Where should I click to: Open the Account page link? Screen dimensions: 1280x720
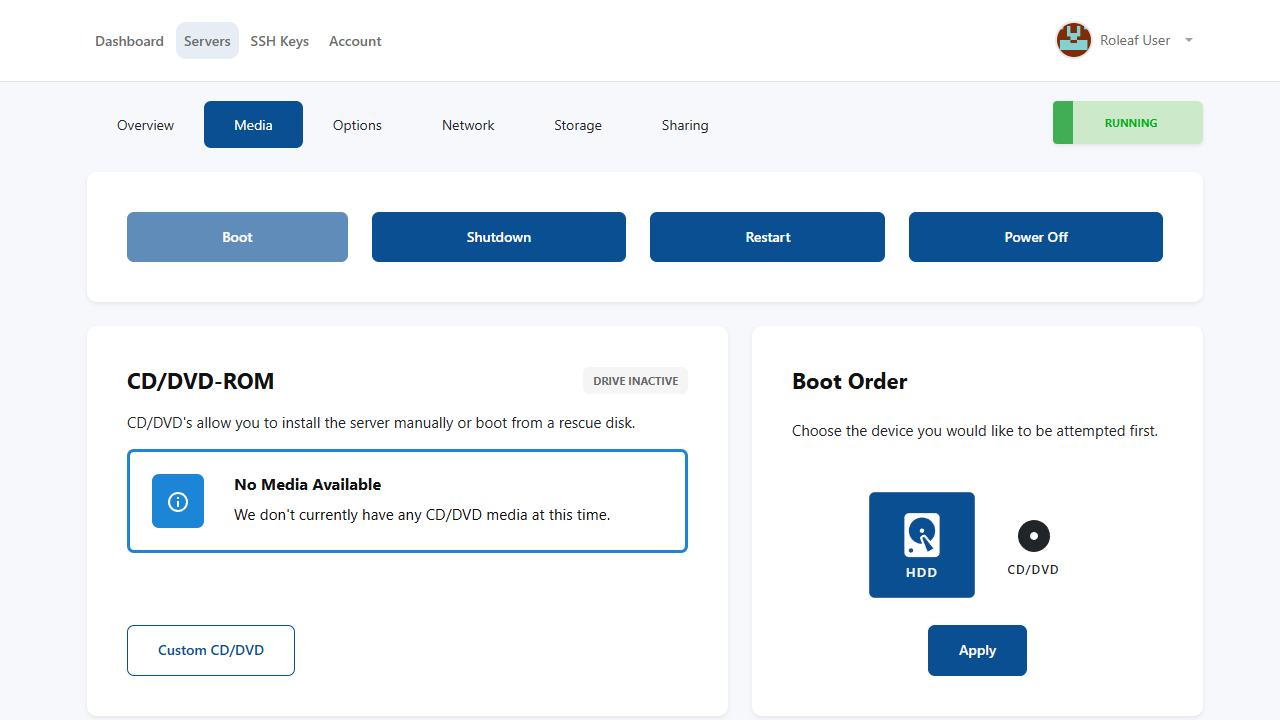pos(355,41)
